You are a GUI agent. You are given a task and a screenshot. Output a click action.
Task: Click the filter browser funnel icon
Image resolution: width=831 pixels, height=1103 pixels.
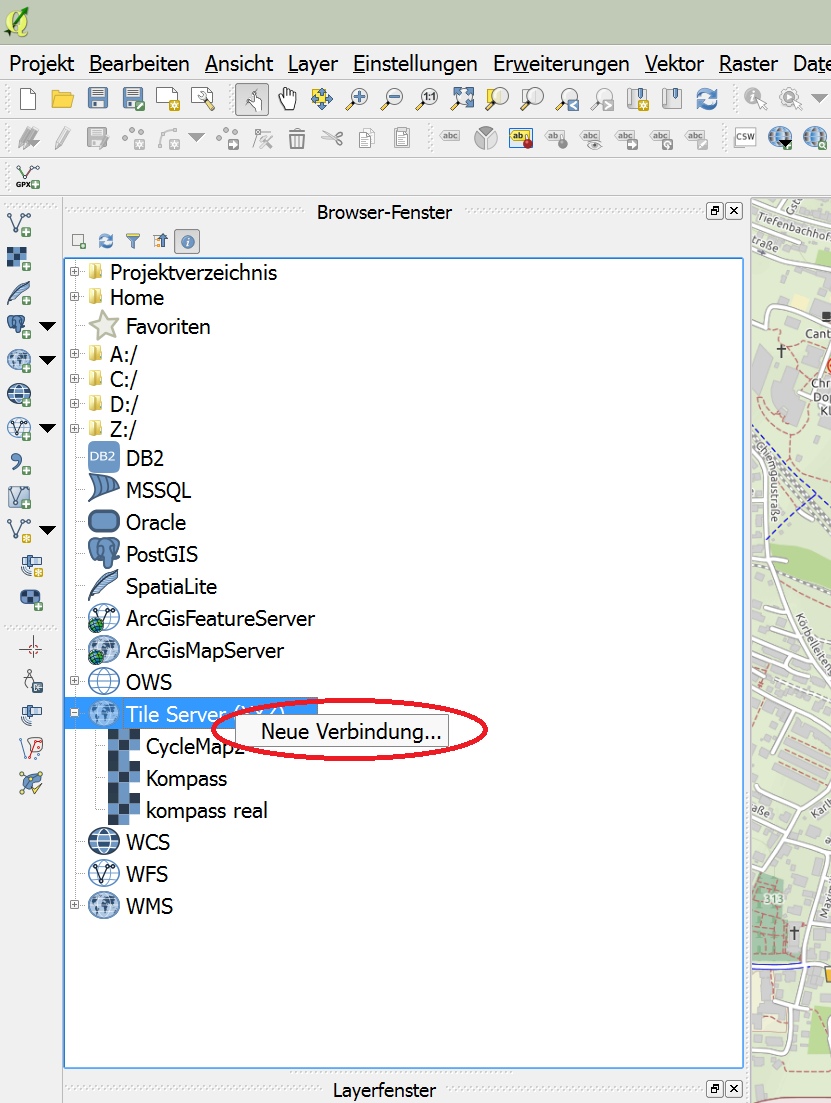click(132, 241)
